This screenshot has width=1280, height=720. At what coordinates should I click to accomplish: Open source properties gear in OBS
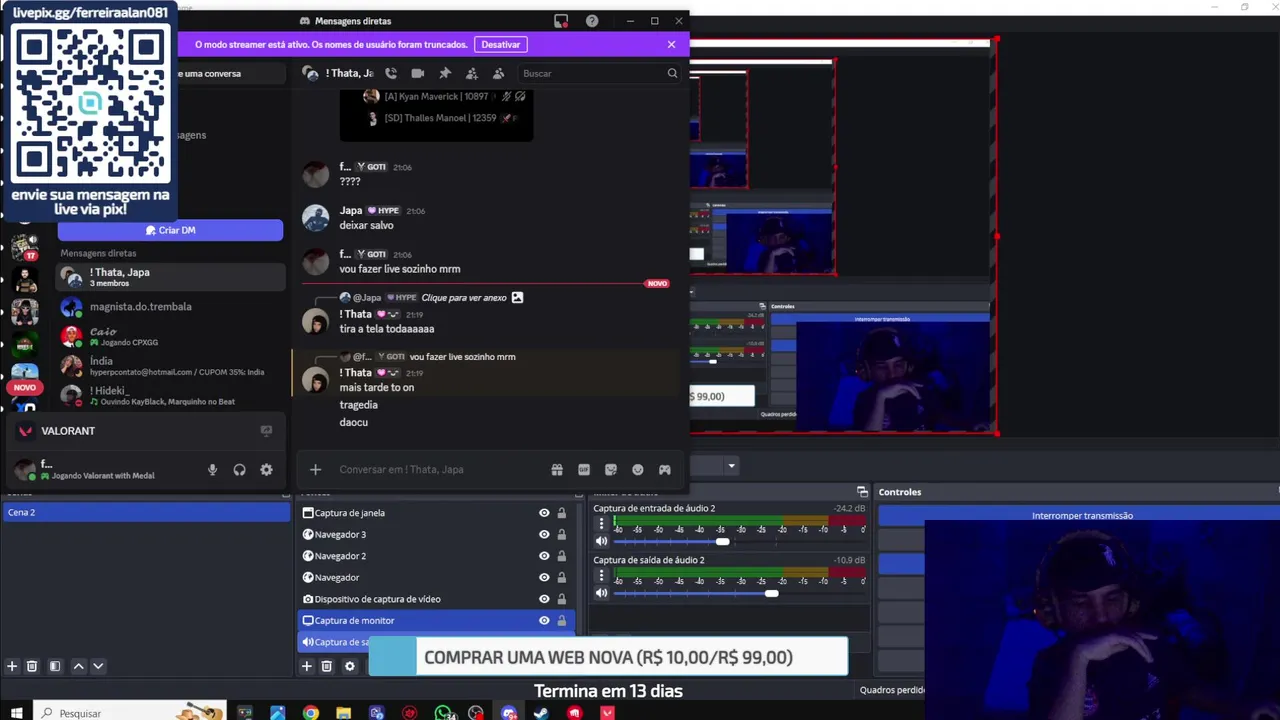pos(350,666)
